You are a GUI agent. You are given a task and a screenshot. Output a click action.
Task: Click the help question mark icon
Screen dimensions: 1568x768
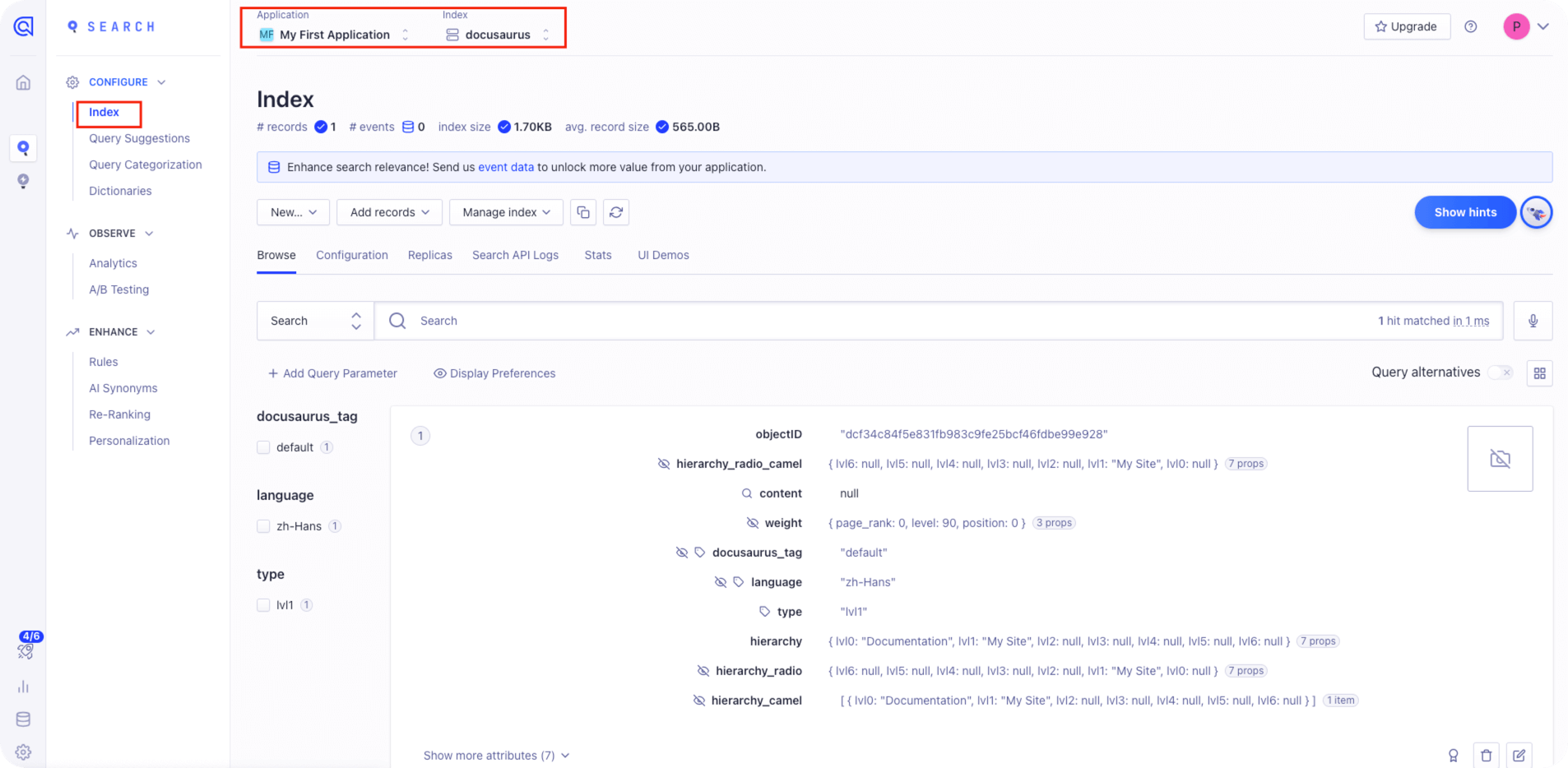point(1471,27)
